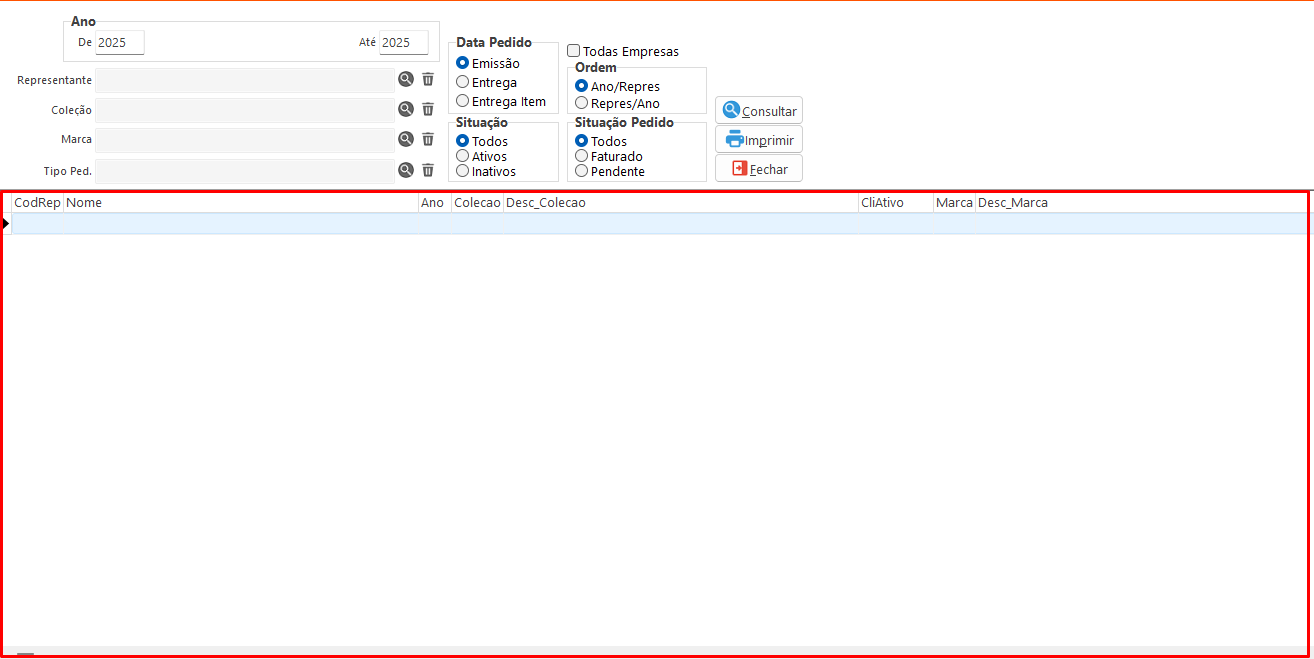Viewport: 1314px width, 659px height.
Task: Click the trash icon beside Coleção
Action: (428, 110)
